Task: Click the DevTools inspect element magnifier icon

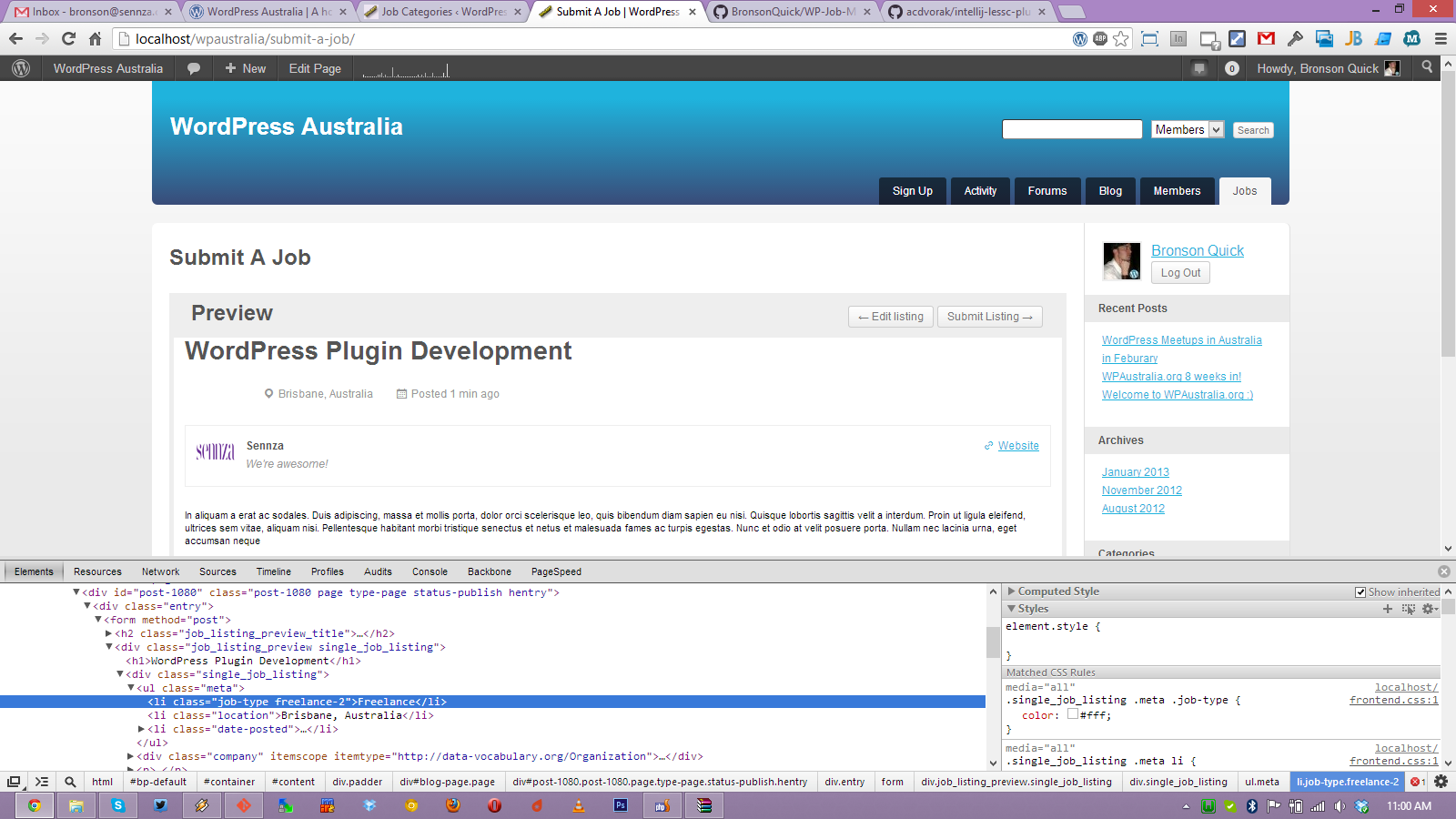Action: (x=70, y=782)
